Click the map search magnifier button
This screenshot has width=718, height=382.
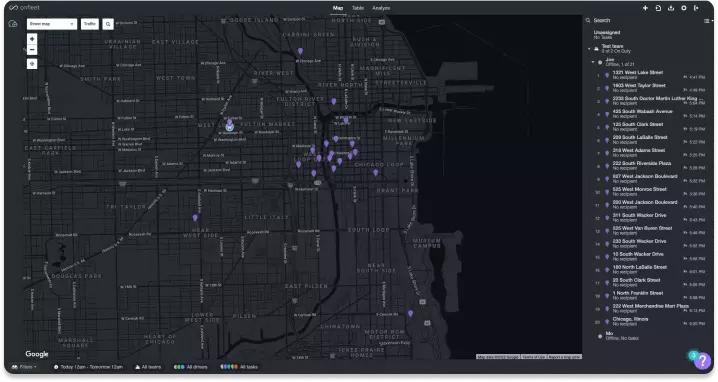tap(108, 24)
